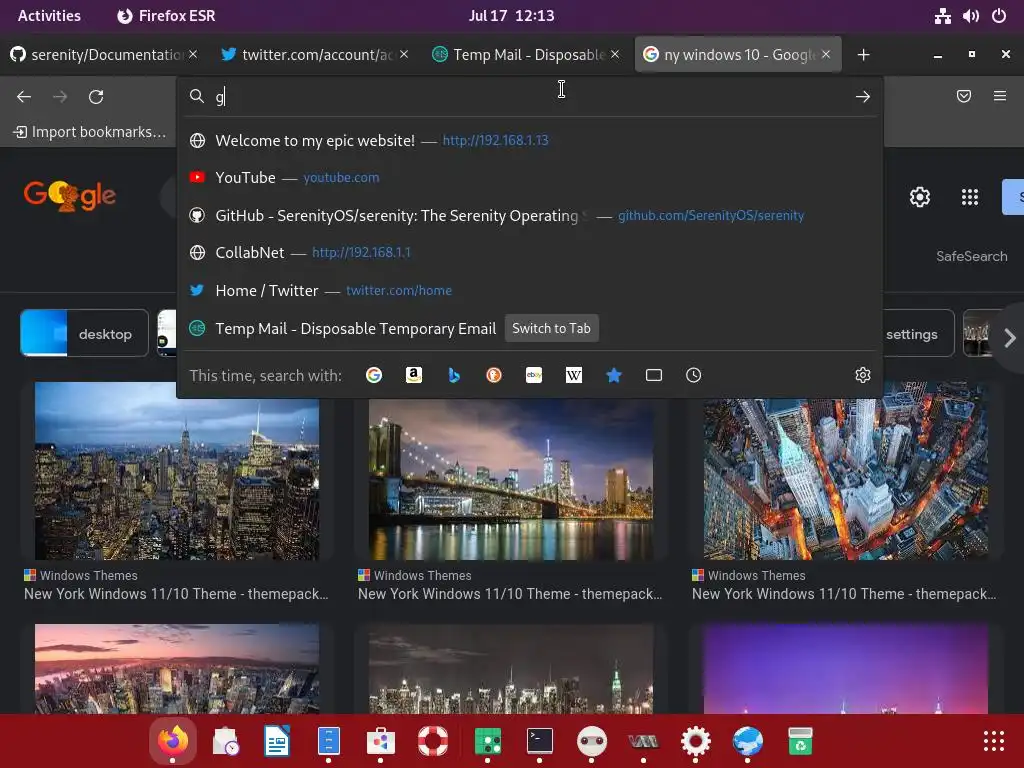Select the desktop filter chip
Viewport: 1024px width, 768px height.
pyautogui.click(x=84, y=333)
